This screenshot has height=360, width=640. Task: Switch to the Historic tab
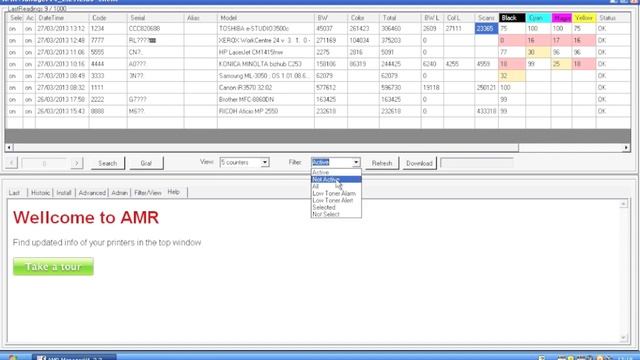(40, 193)
